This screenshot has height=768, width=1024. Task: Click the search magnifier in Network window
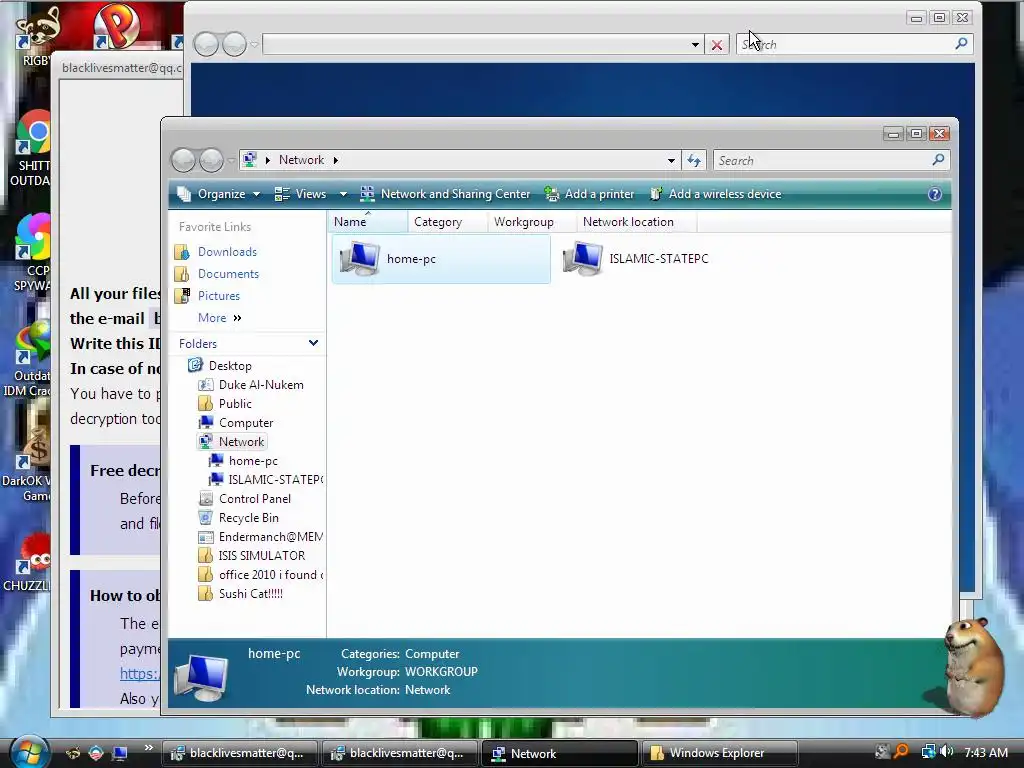point(938,159)
